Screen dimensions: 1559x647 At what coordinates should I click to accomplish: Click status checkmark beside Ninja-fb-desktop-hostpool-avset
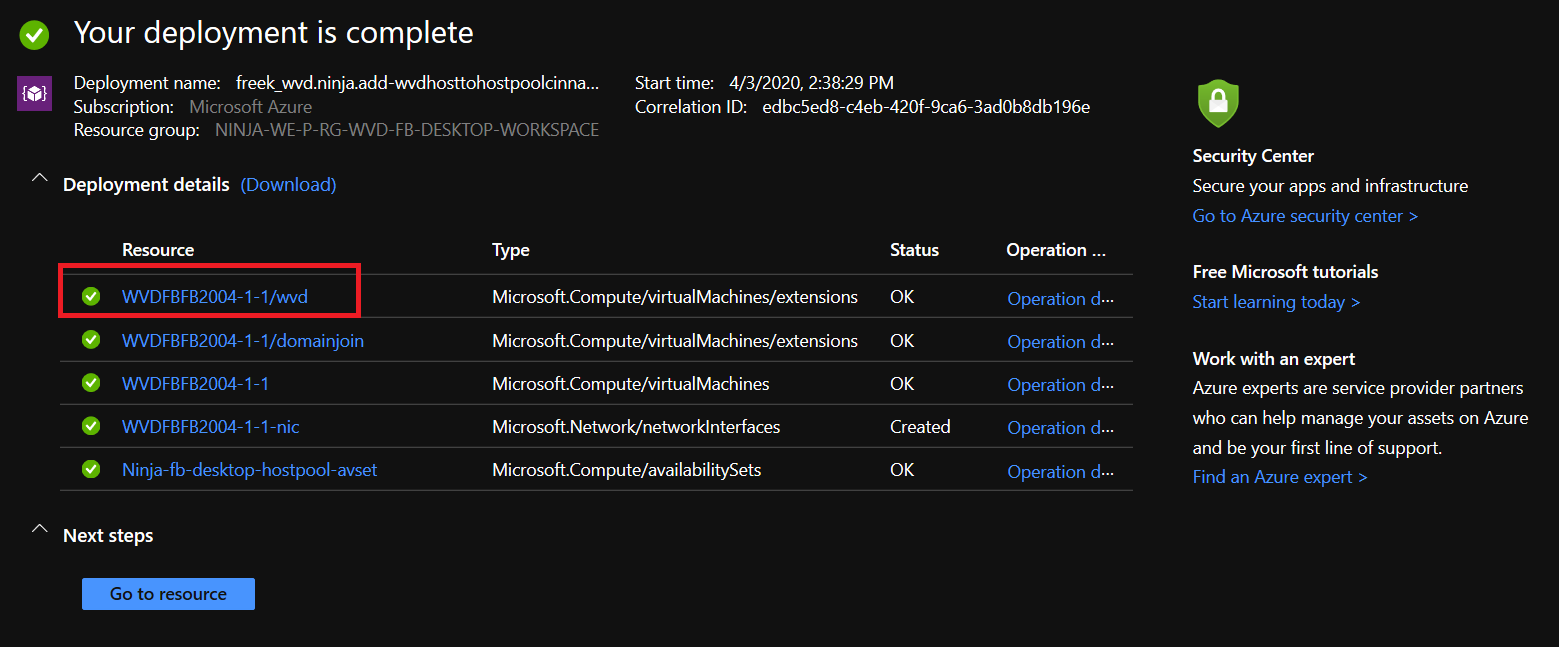click(x=91, y=470)
